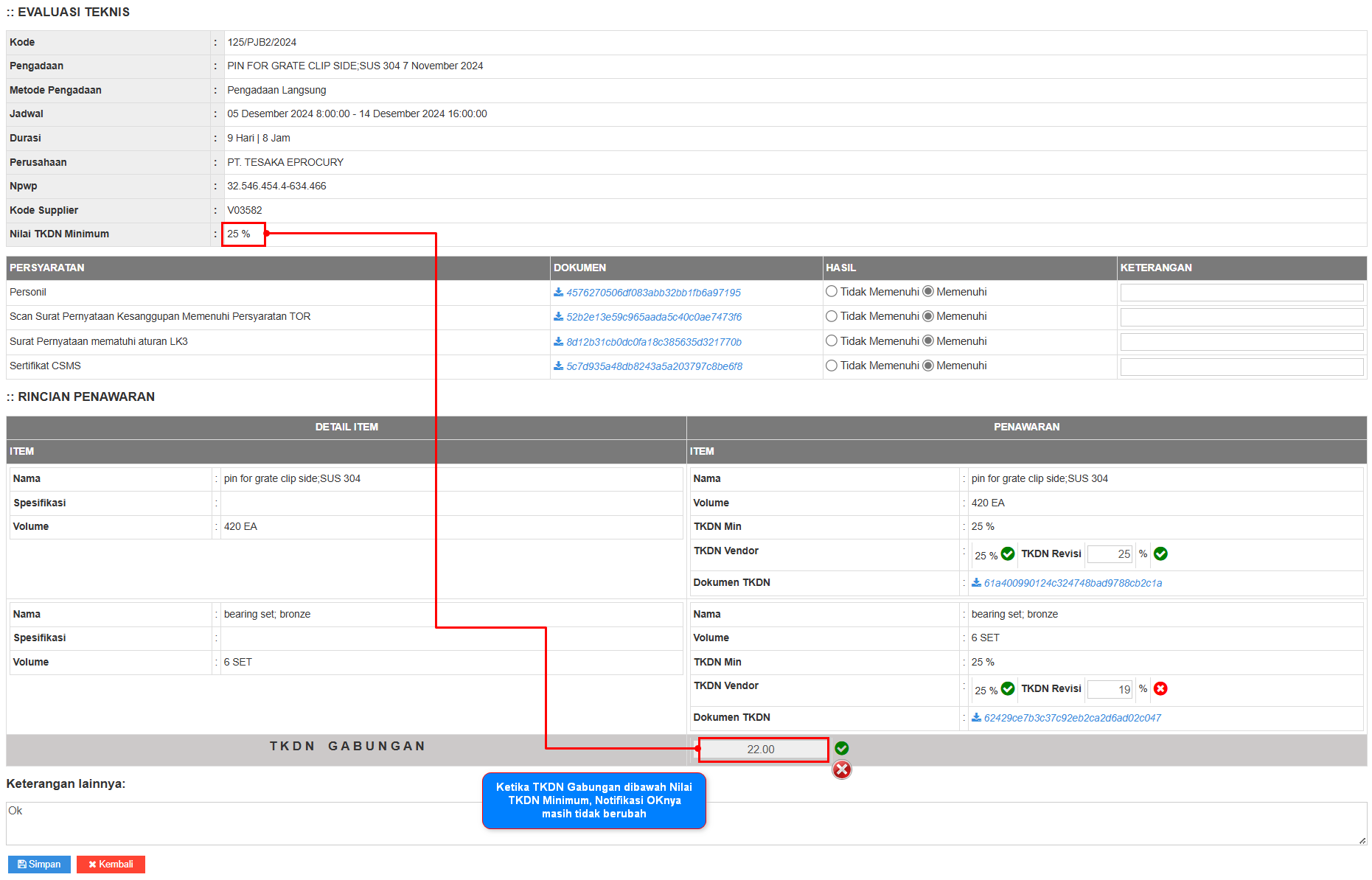Click the download icon beside Sertifikat CSMS document

tap(558, 366)
